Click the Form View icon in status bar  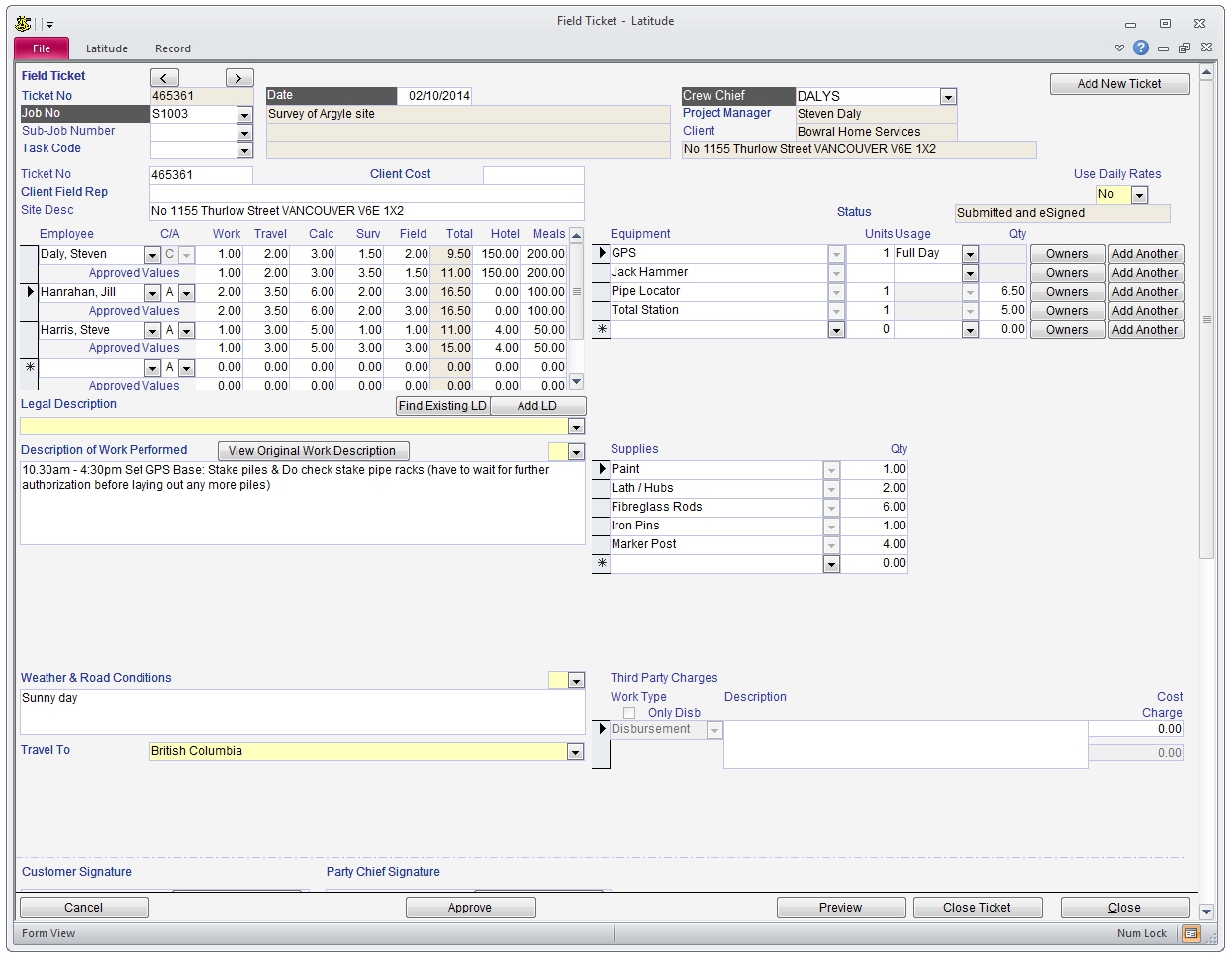point(1191,933)
